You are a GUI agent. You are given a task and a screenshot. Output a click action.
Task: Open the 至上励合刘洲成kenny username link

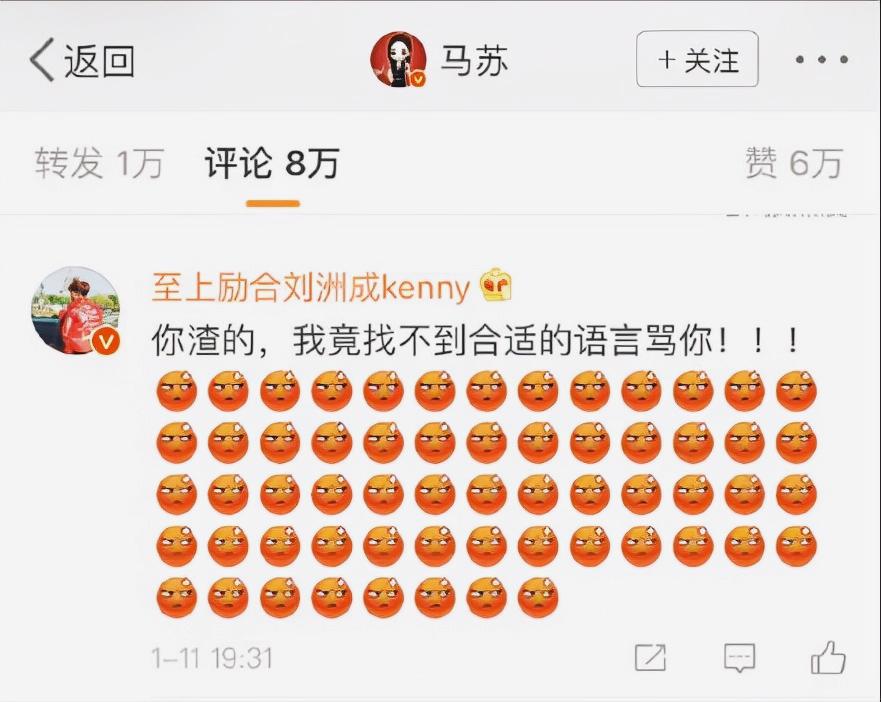310,288
